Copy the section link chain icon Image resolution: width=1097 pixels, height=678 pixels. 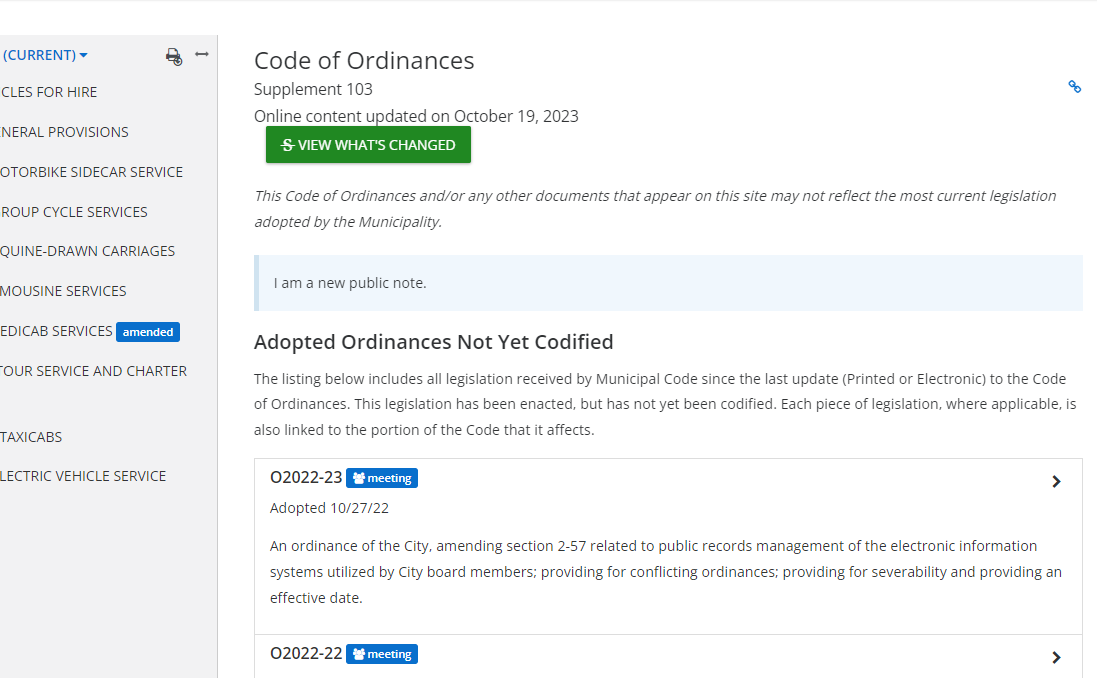point(1075,87)
